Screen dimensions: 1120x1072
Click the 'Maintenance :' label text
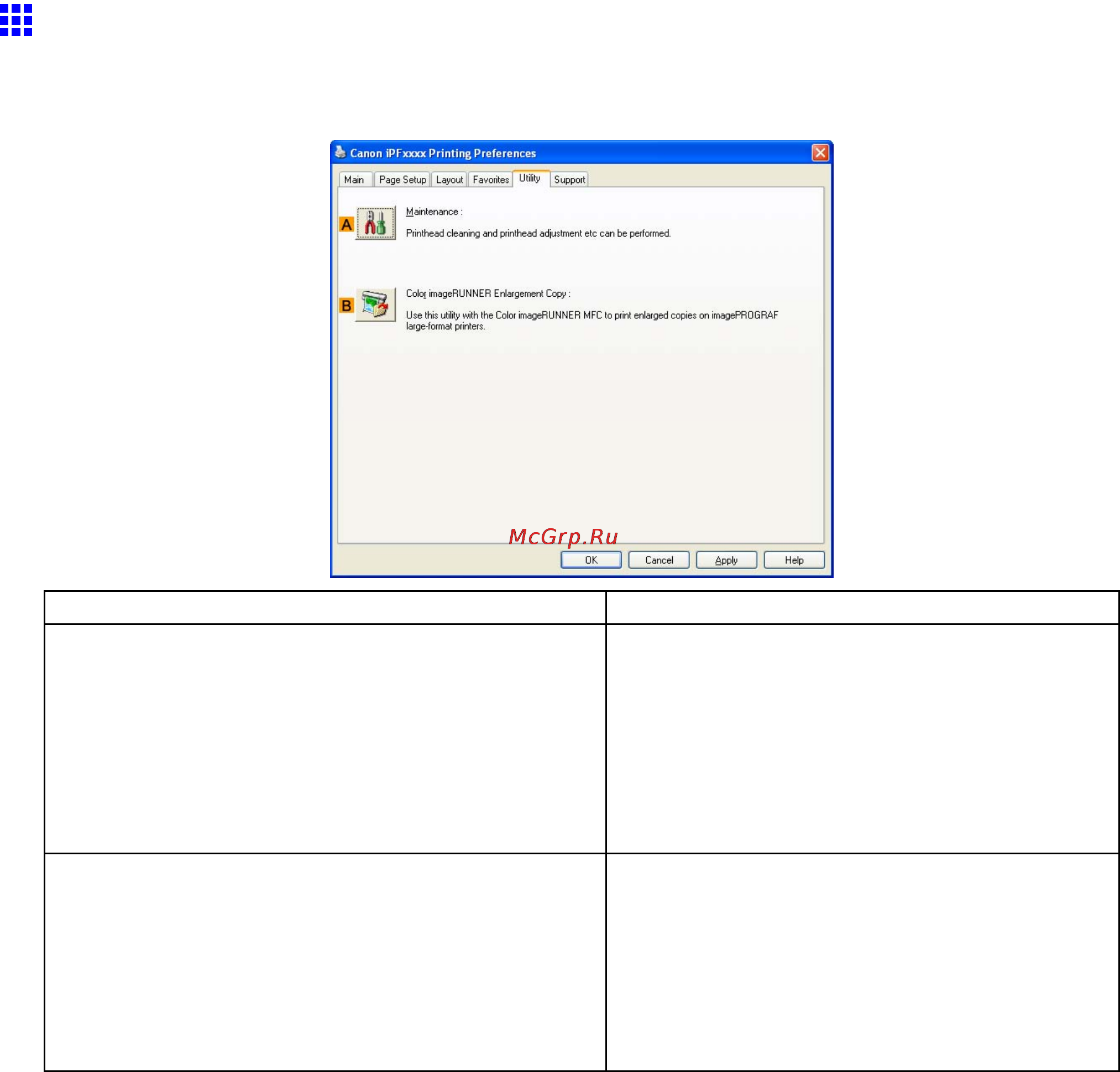pos(435,212)
